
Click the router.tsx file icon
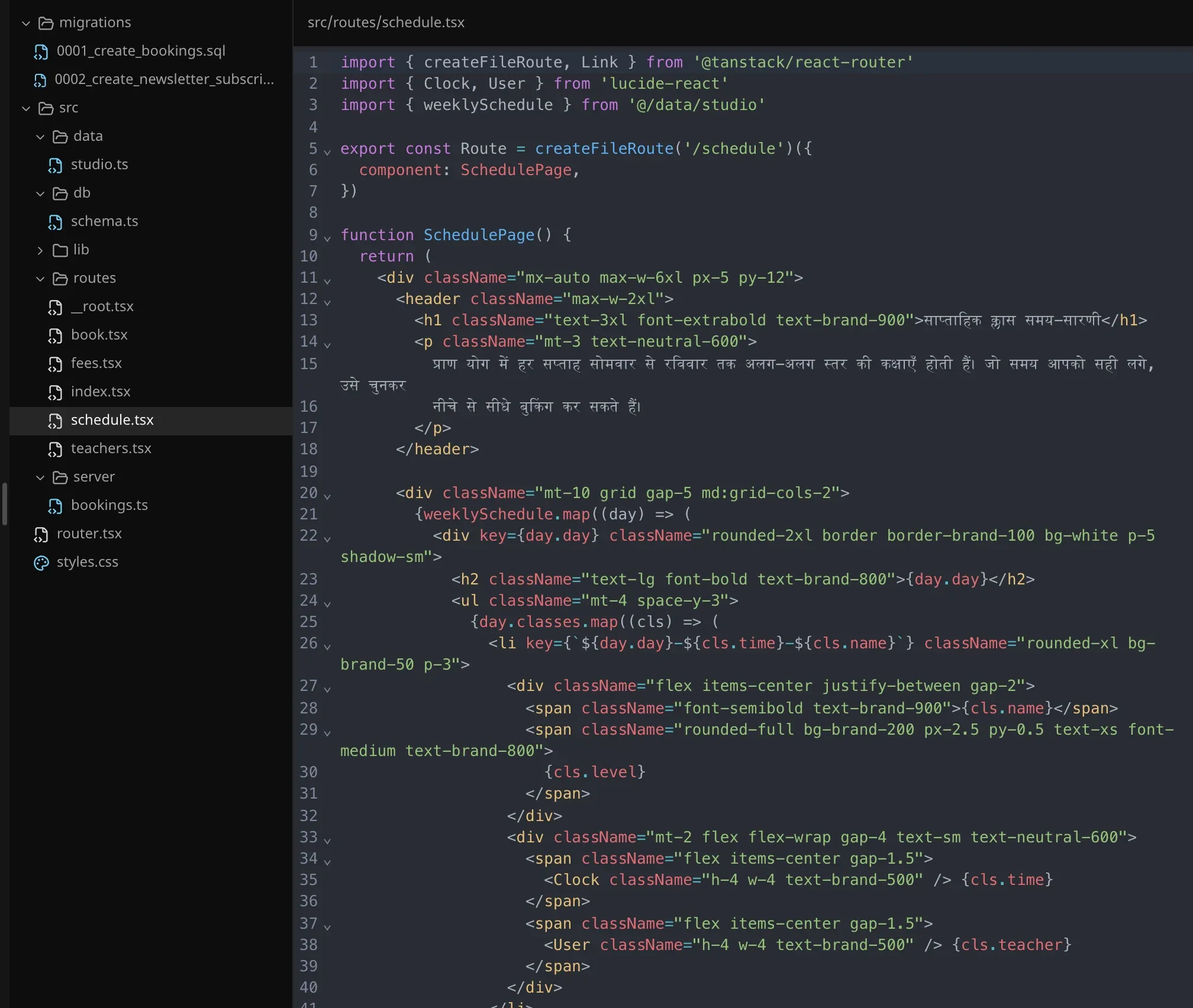click(41, 534)
